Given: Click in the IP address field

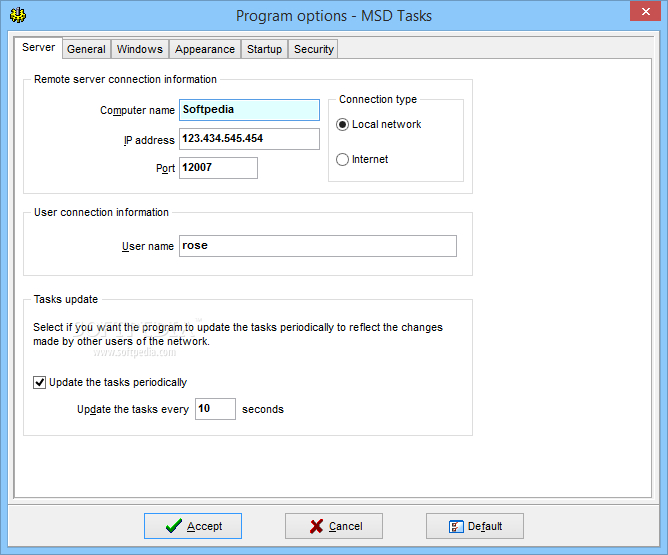Looking at the screenshot, I should pos(249,139).
